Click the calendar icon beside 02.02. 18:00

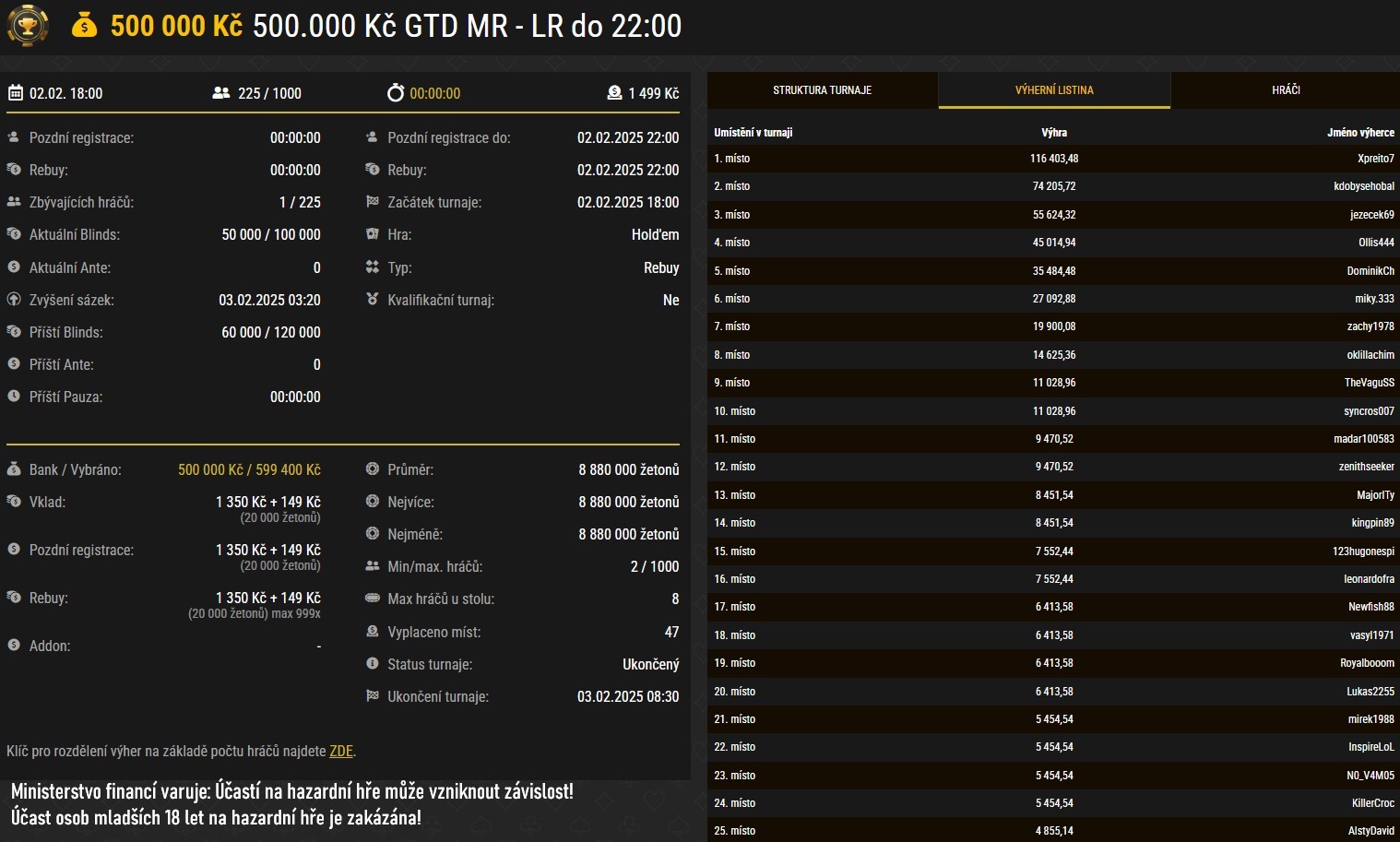pyautogui.click(x=15, y=92)
